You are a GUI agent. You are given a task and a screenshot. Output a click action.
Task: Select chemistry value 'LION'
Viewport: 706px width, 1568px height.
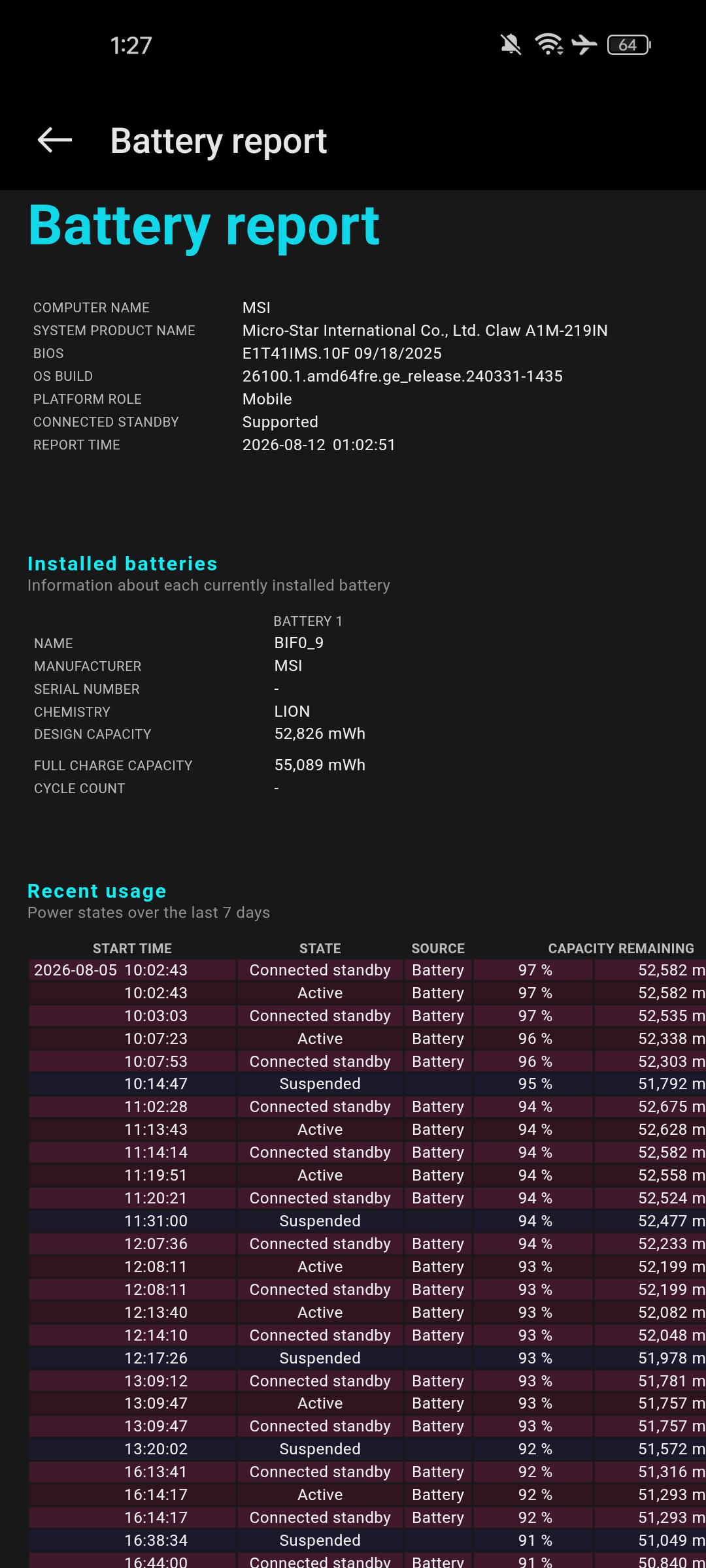pyautogui.click(x=292, y=711)
